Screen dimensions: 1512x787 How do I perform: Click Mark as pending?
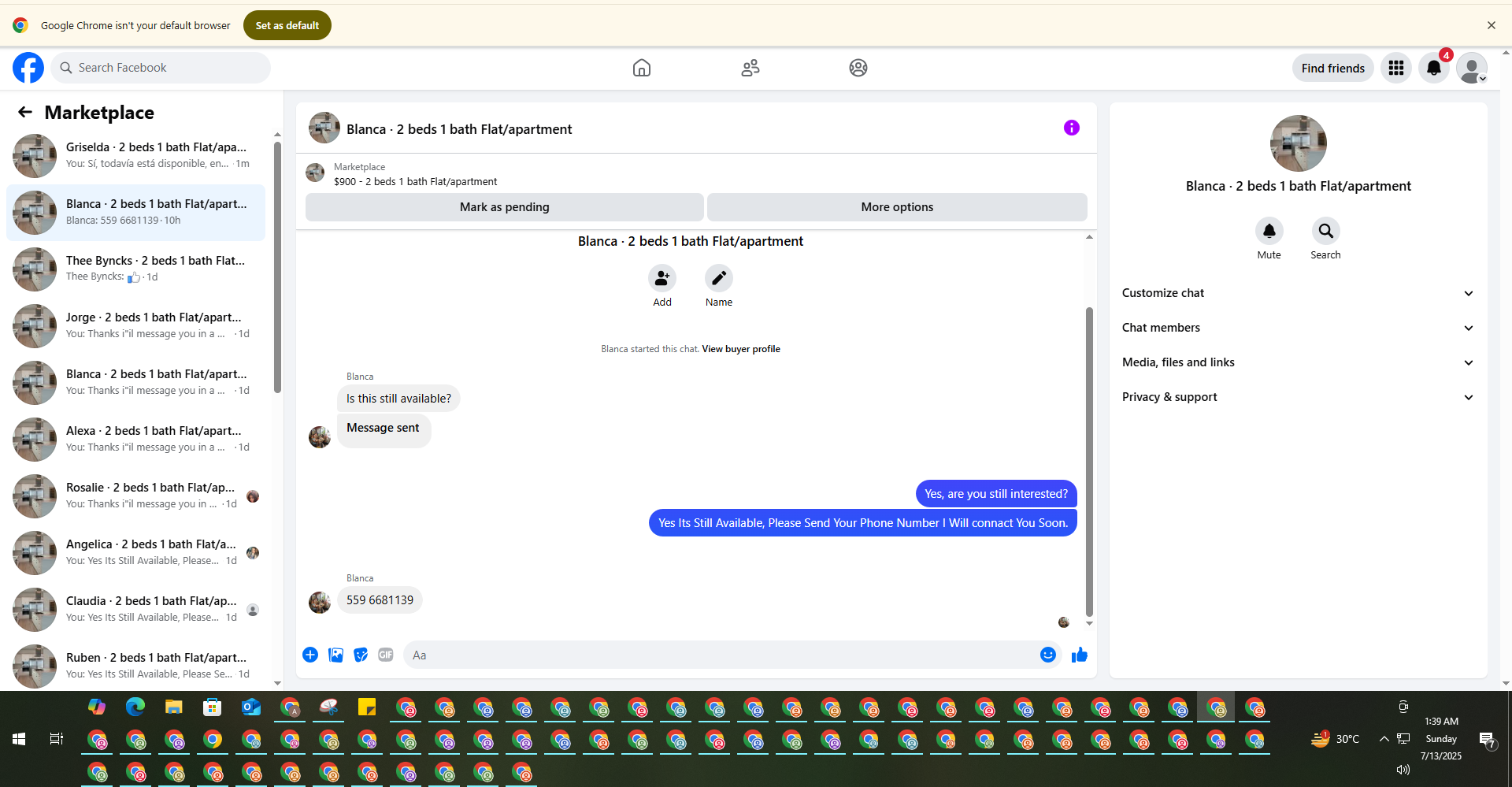pos(505,207)
